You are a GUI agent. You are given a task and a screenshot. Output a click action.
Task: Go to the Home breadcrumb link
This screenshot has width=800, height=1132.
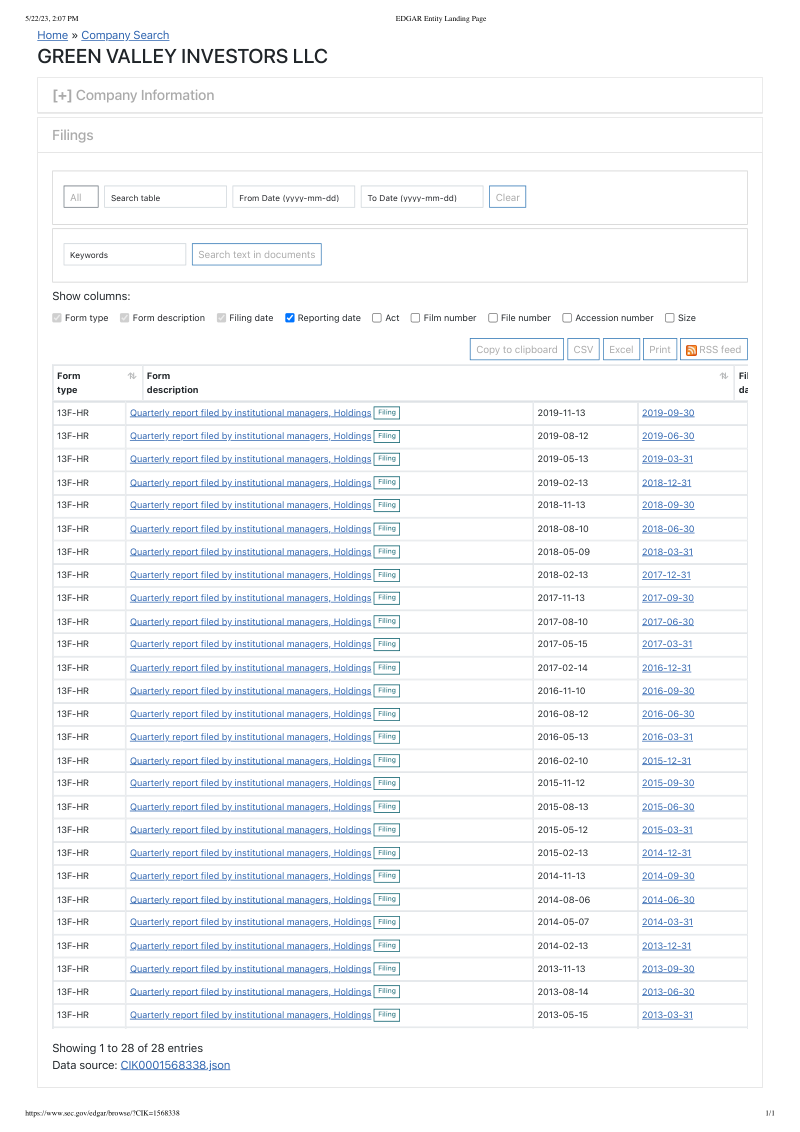[53, 35]
